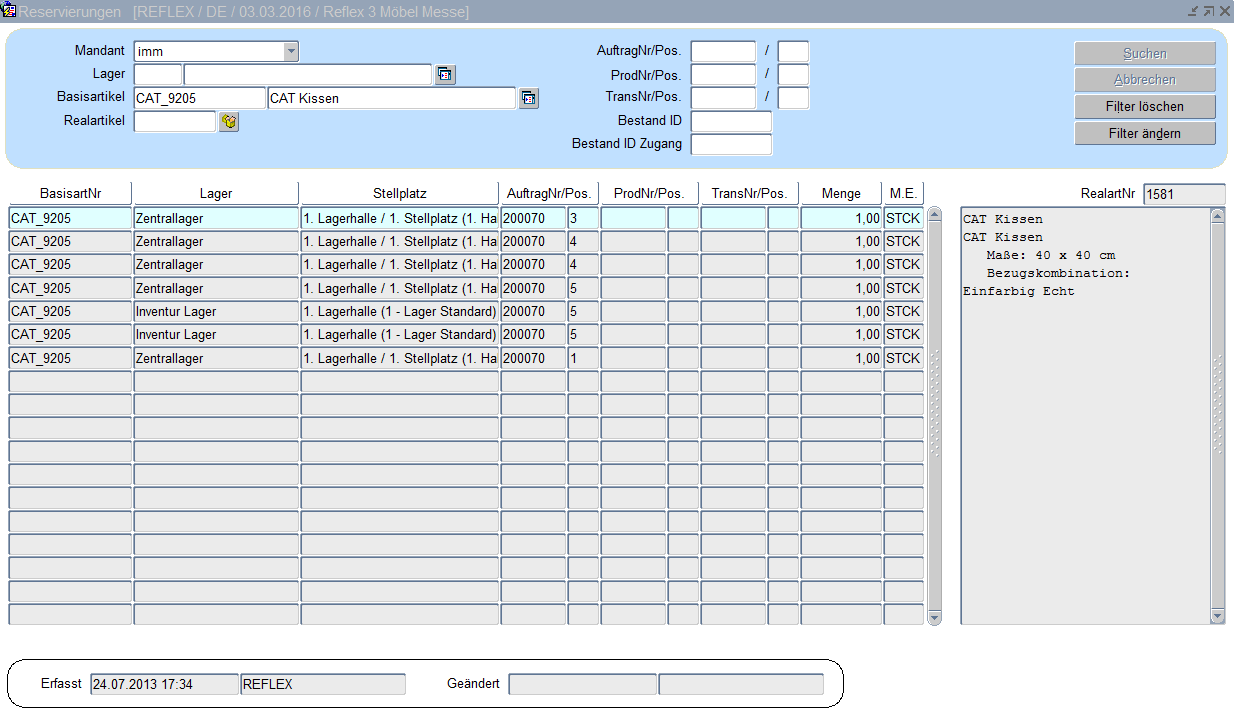Click the ProdNr filter input field
The width and height of the screenshot is (1234, 720).
[x=723, y=75]
